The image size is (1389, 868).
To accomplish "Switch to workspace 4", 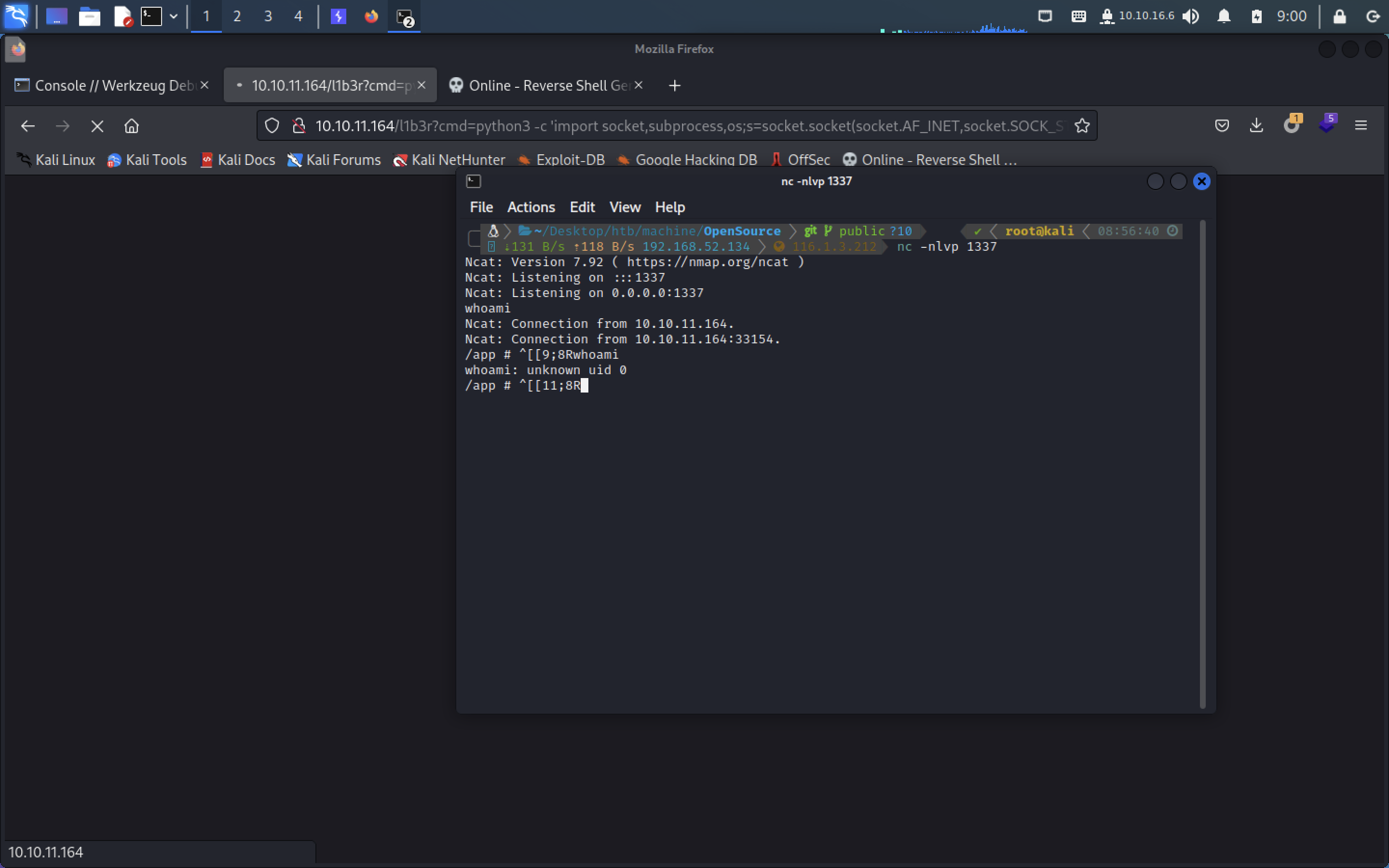I will tap(298, 16).
